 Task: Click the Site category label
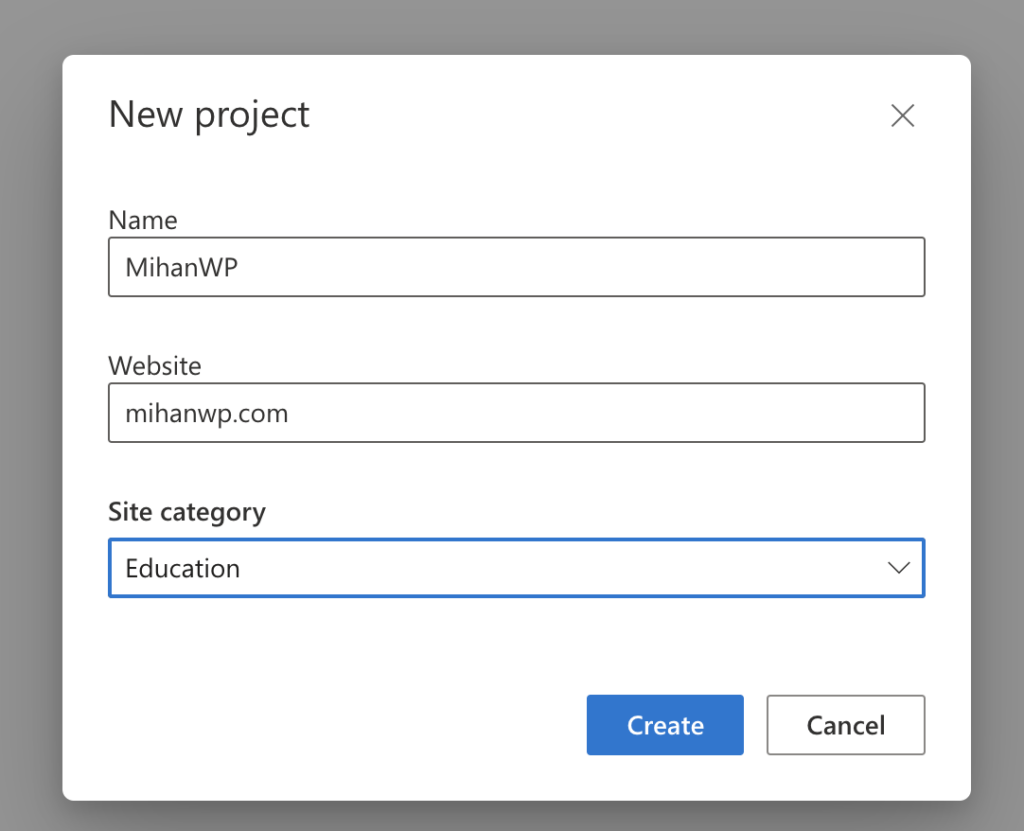pyautogui.click(x=187, y=512)
